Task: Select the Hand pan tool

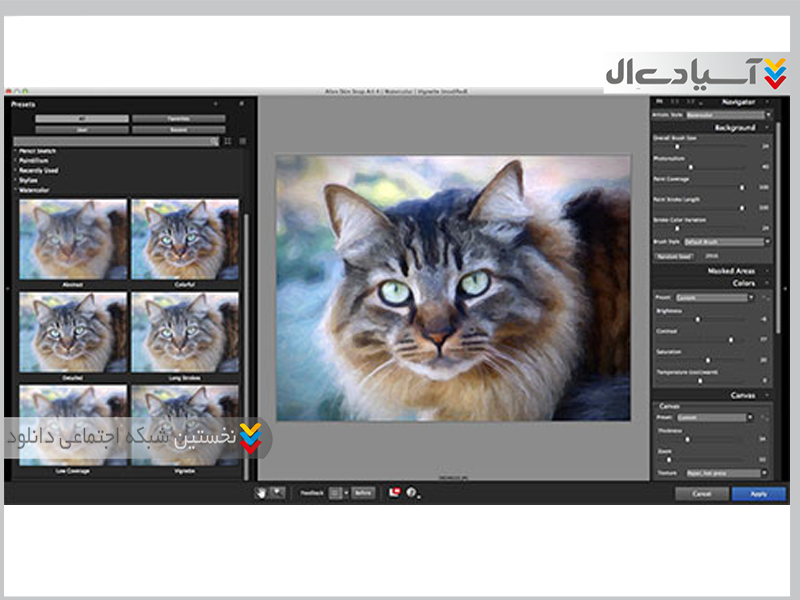Action: pos(263,493)
